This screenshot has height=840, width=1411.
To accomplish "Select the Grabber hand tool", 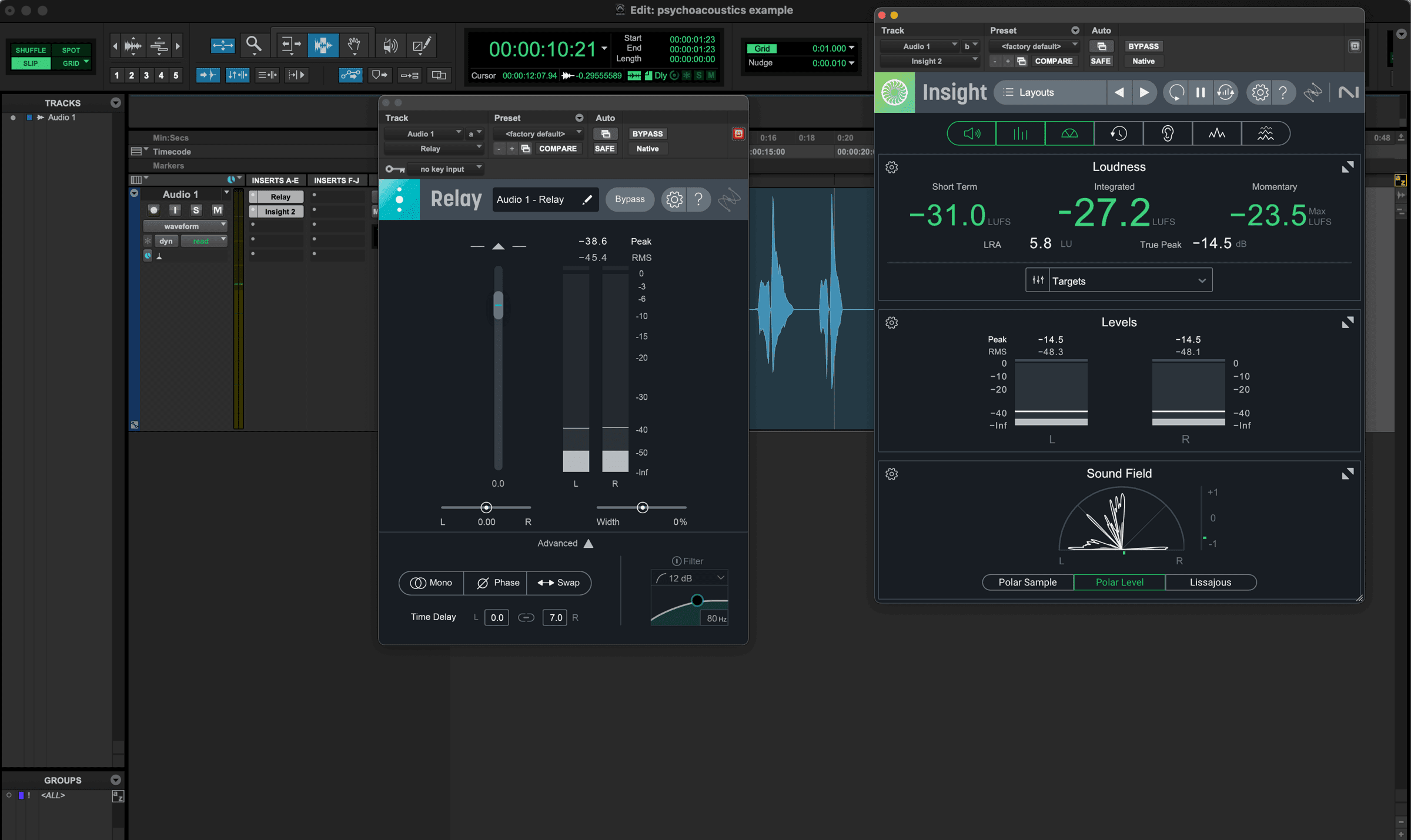I will [354, 45].
